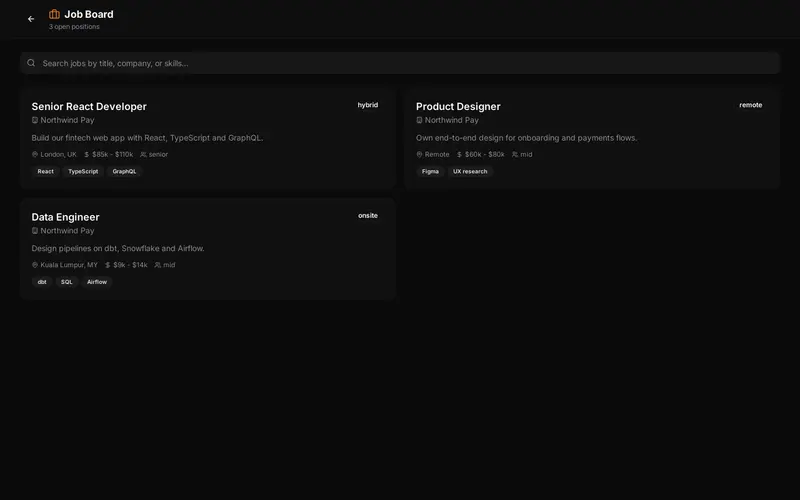Select the dbt skill tag
Viewport: 800px width, 500px height.
point(42,282)
